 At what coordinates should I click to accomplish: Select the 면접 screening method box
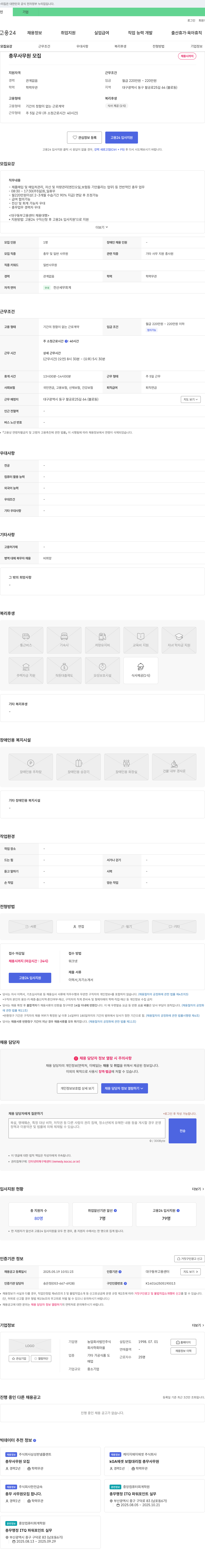click(79, 926)
